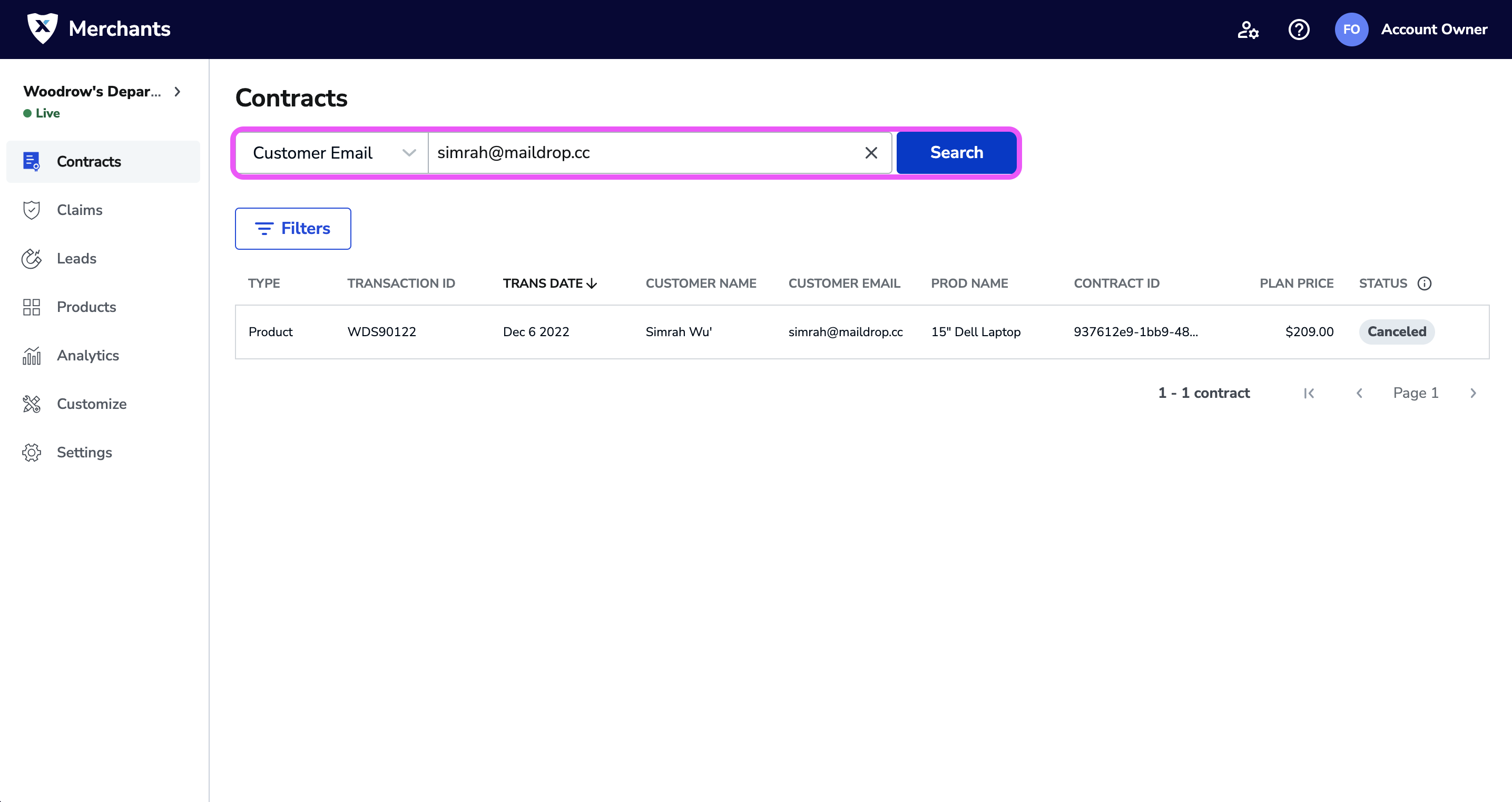The height and width of the screenshot is (802, 1512).
Task: Go to first page of results
Action: pos(1309,394)
